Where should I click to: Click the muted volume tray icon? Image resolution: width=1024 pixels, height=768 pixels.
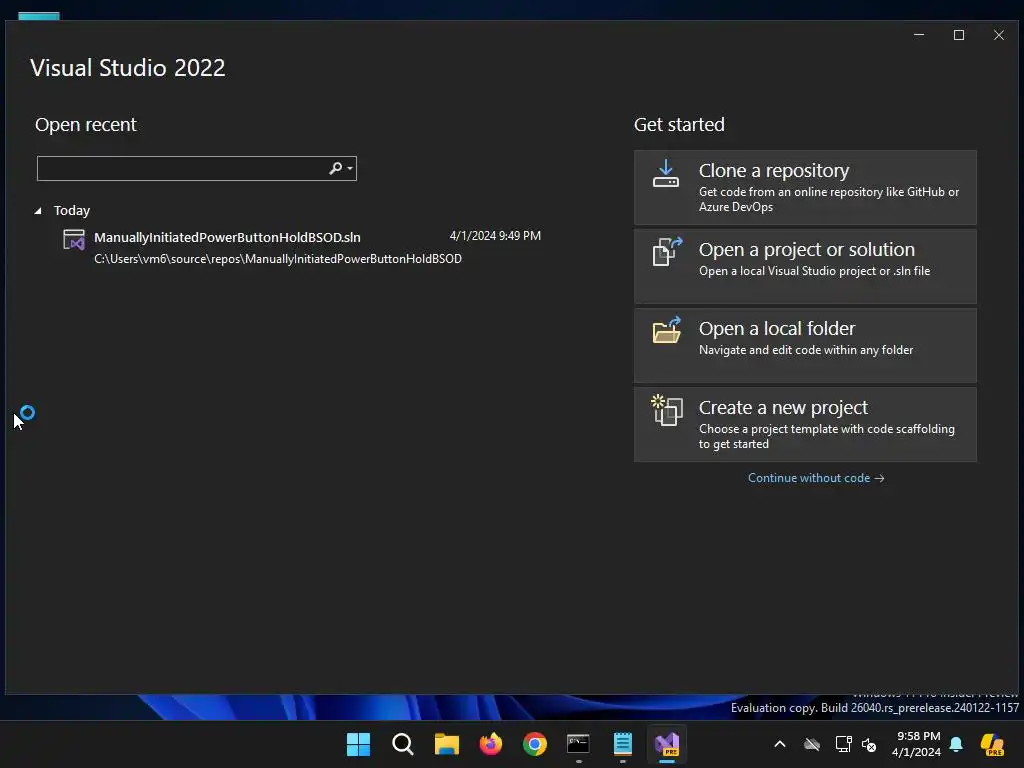pyautogui.click(x=869, y=744)
